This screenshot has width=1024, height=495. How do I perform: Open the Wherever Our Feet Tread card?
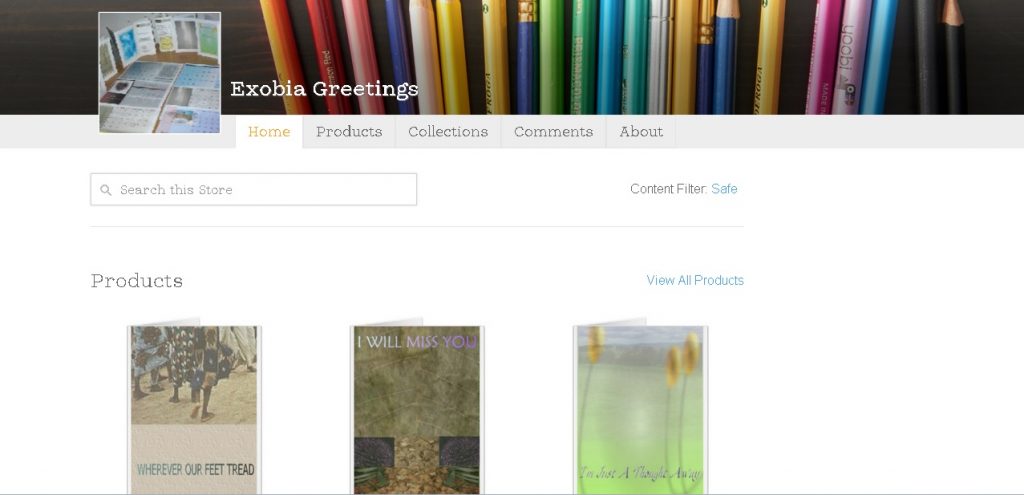194,409
